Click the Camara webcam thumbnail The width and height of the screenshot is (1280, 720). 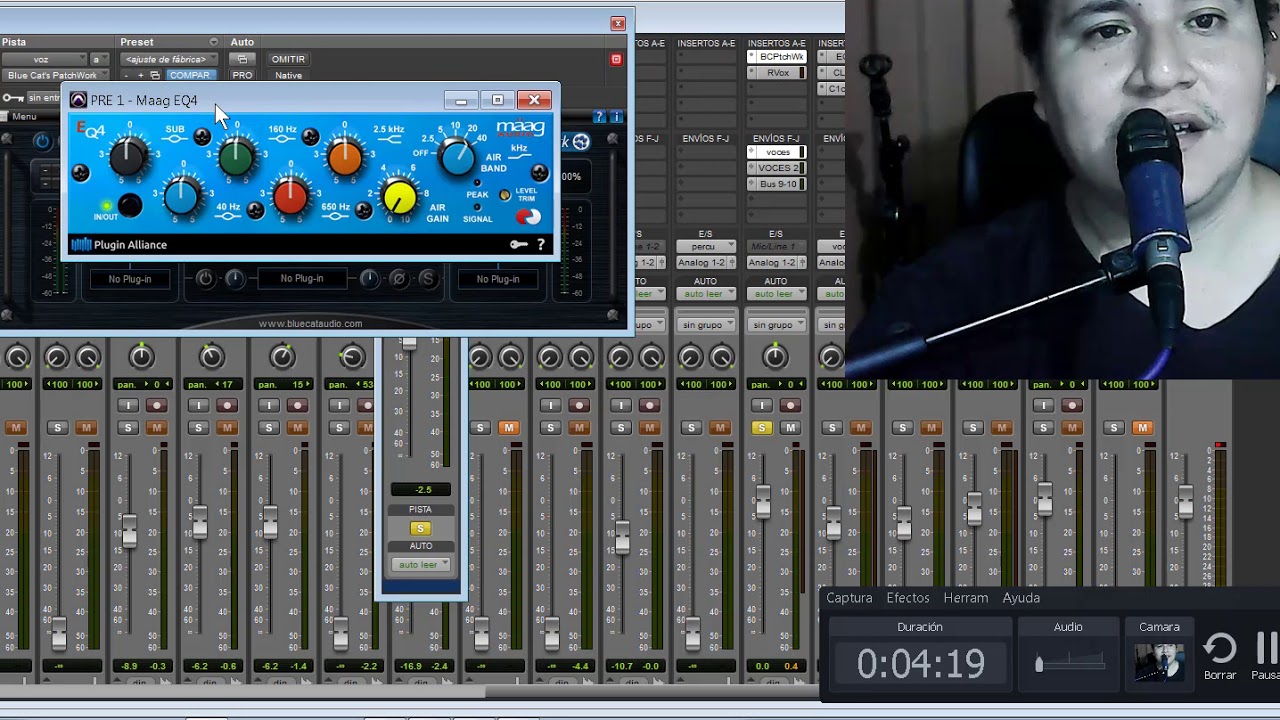(x=1159, y=662)
